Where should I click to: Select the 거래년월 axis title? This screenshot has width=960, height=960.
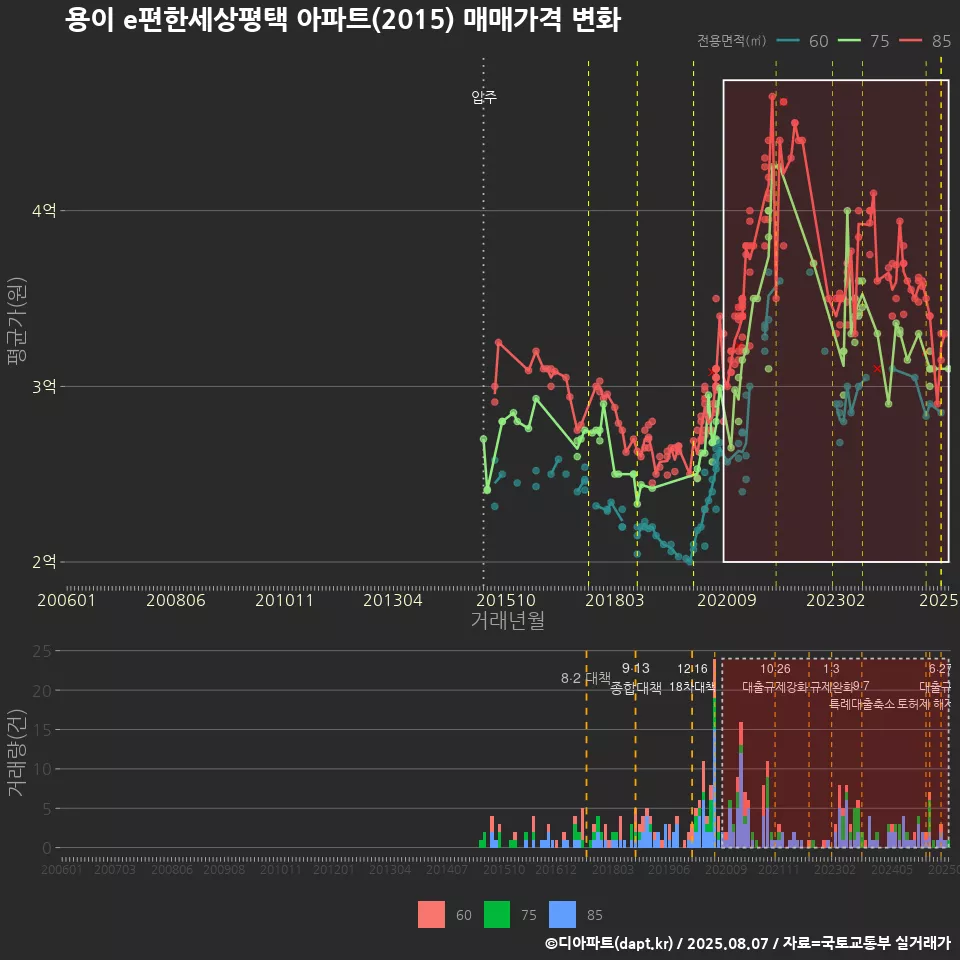click(x=508, y=620)
